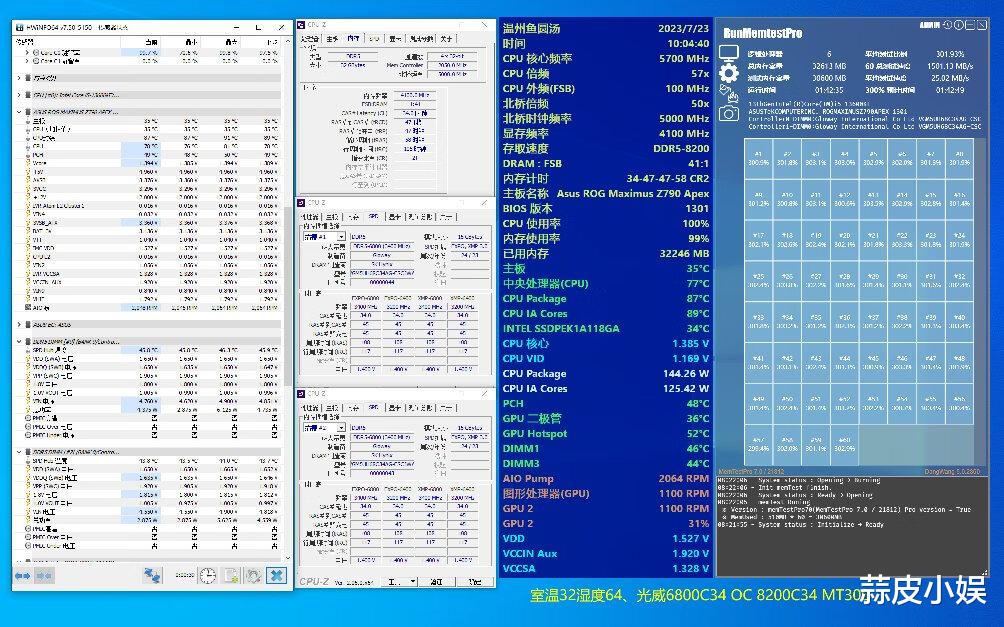Open HWiNFO network remote monitoring icon
The image size is (1004, 627).
tap(152, 575)
